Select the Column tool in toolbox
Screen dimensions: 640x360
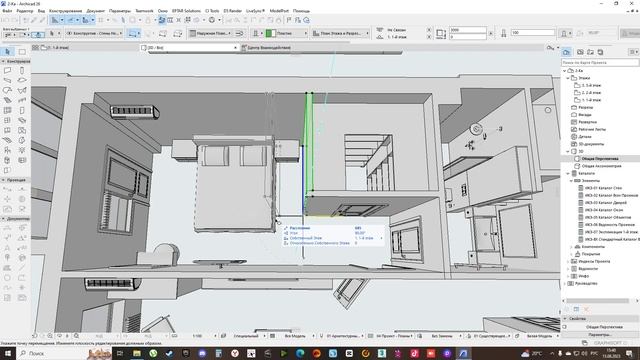point(22,70)
